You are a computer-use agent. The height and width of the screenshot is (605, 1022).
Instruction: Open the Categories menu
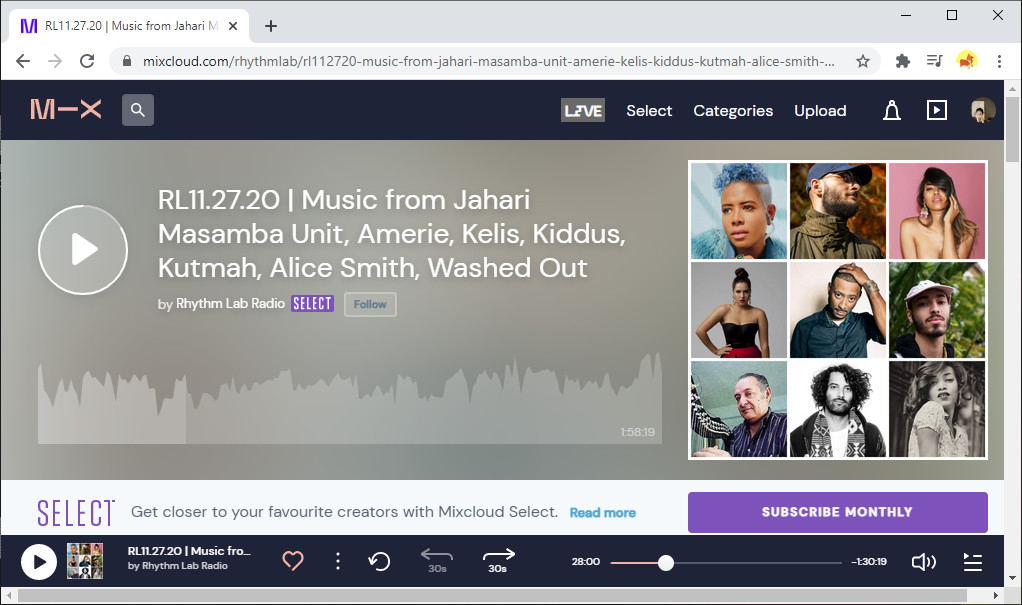pyautogui.click(x=733, y=111)
